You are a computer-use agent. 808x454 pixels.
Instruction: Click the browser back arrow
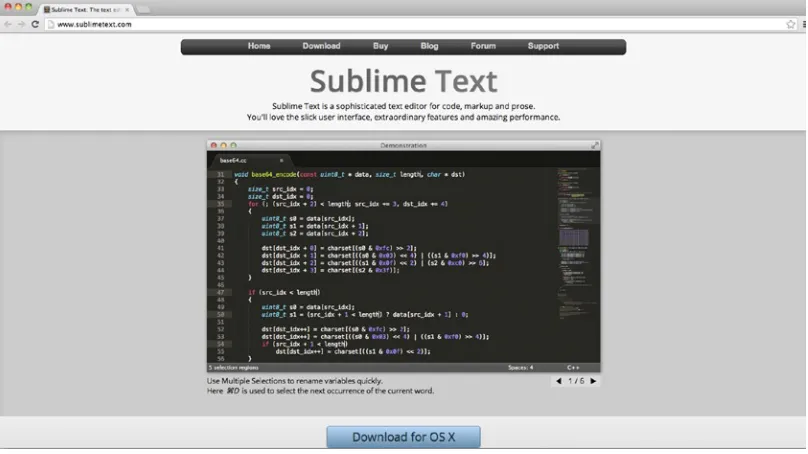(x=8, y=24)
